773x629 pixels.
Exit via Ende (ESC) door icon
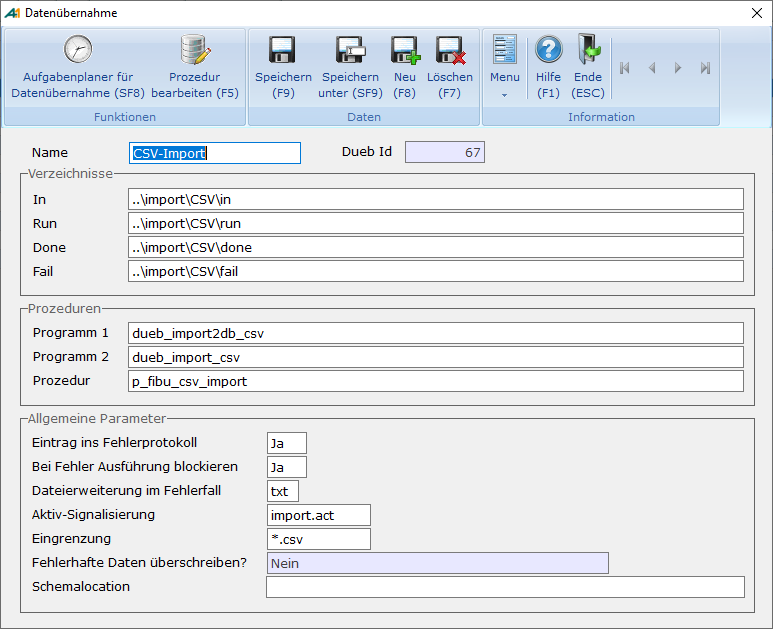tap(589, 49)
